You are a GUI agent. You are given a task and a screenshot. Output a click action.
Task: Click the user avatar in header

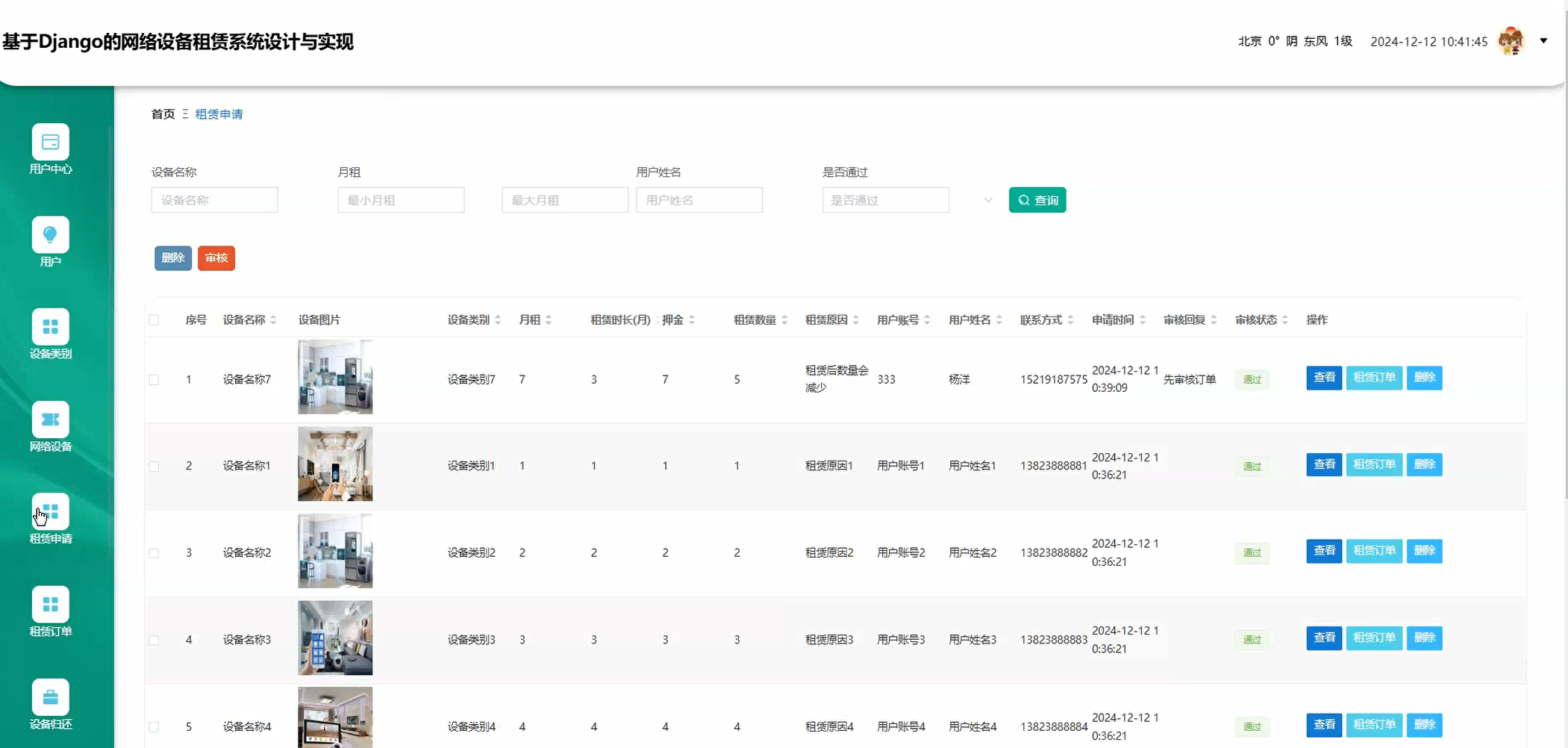point(1511,41)
